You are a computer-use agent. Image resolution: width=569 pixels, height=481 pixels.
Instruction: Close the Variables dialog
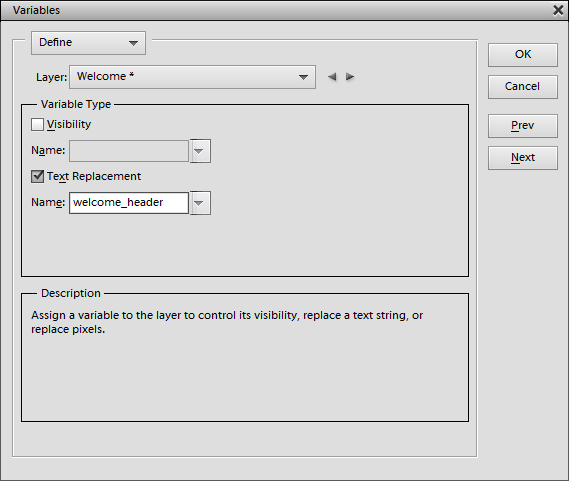(x=558, y=10)
